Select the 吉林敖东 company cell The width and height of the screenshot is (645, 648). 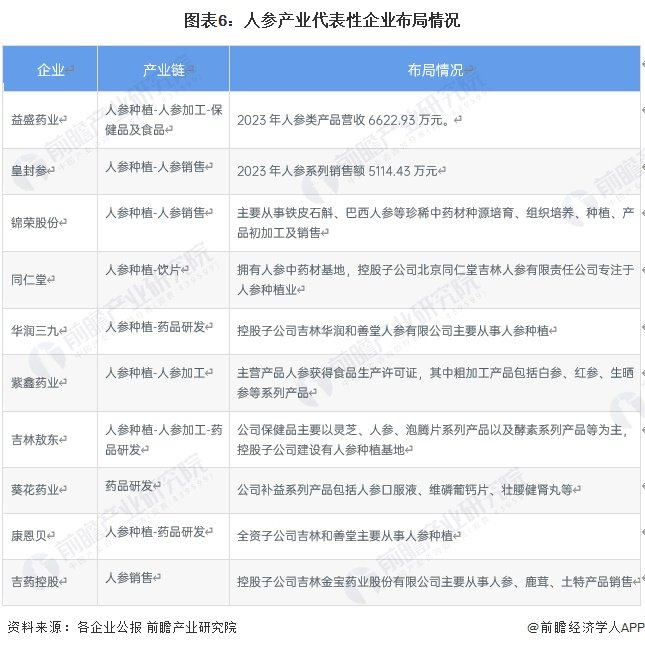tap(50, 439)
